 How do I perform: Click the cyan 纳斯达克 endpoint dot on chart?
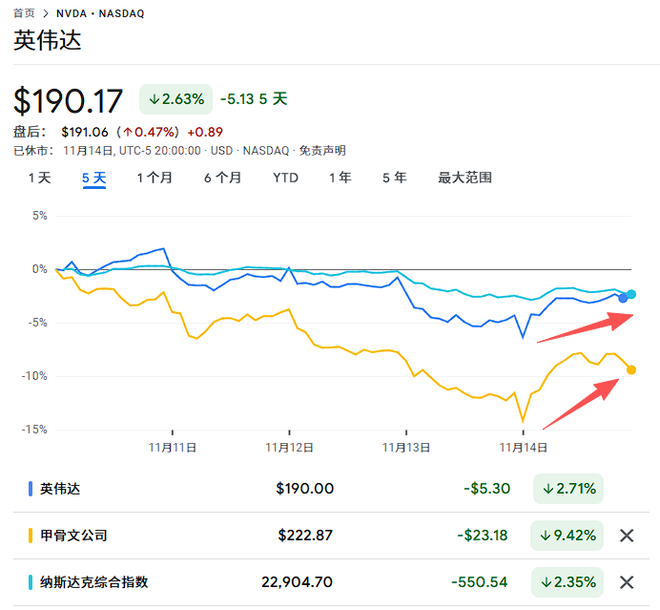(632, 294)
